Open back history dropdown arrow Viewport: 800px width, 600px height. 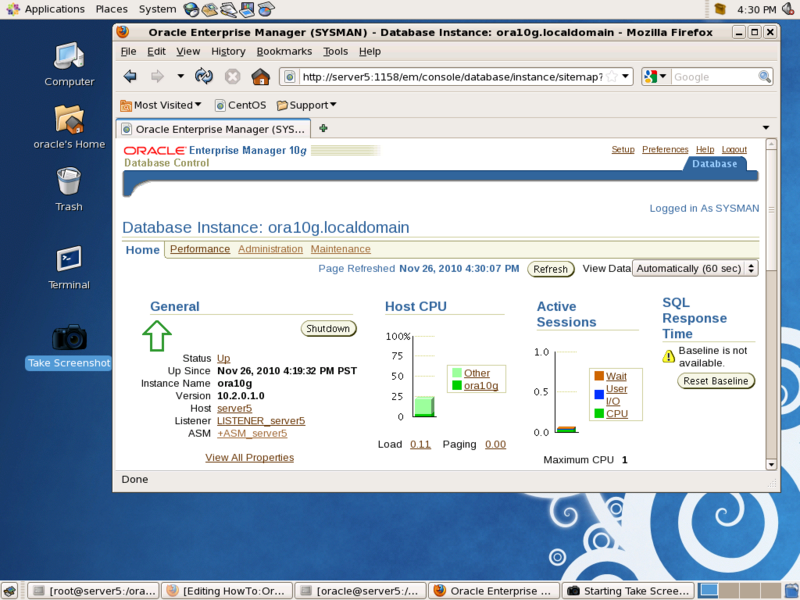click(x=180, y=76)
